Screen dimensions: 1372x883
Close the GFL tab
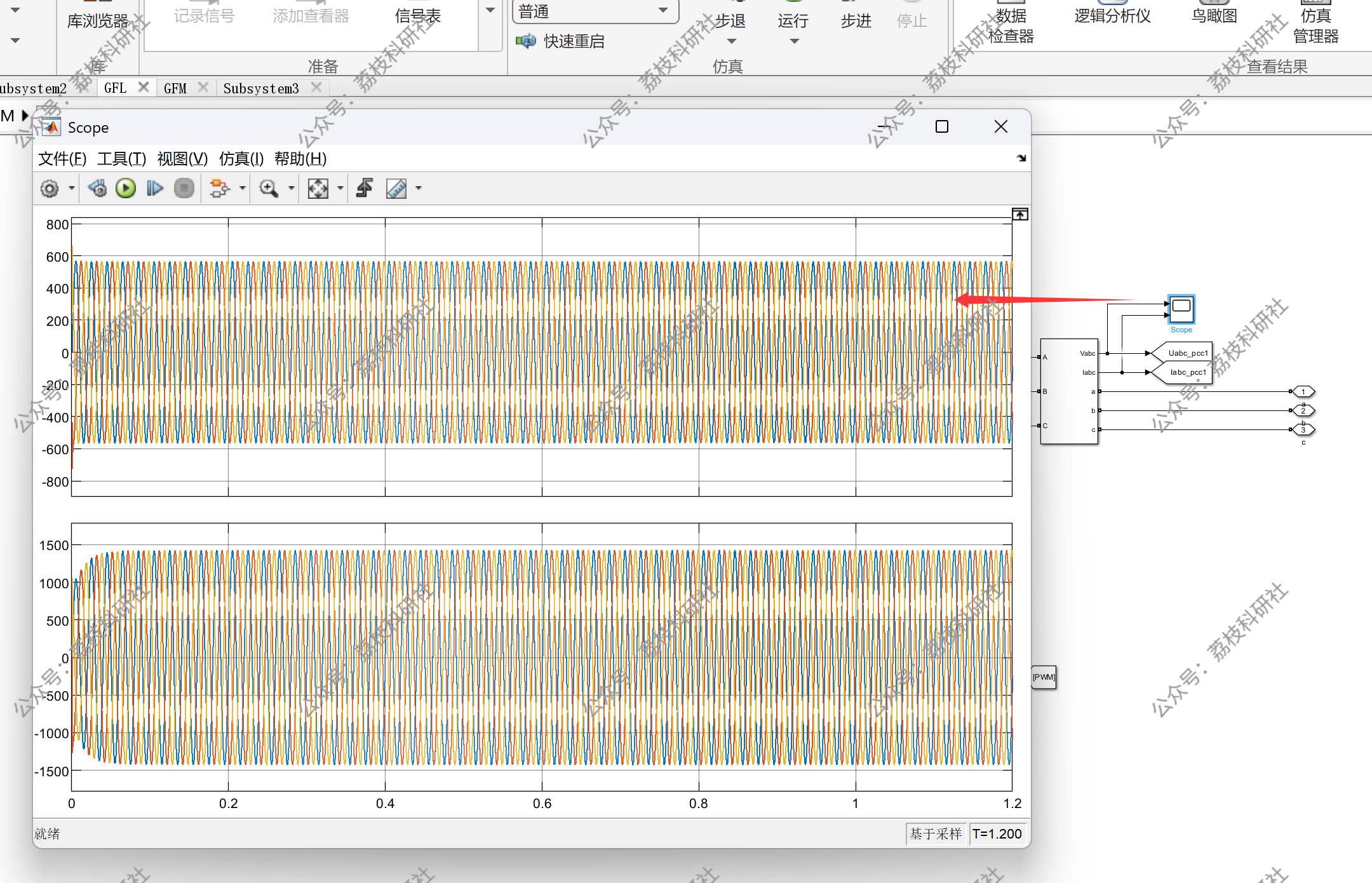(144, 87)
